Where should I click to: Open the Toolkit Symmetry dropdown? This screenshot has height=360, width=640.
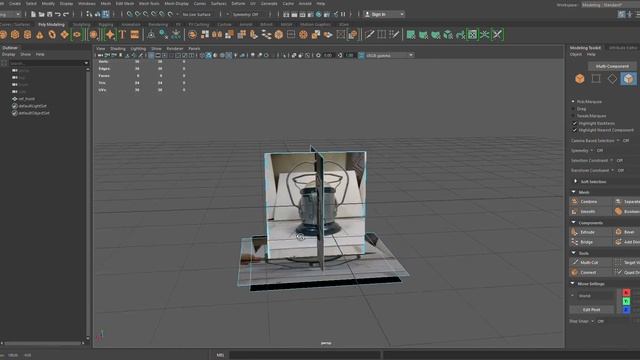[x=592, y=151]
